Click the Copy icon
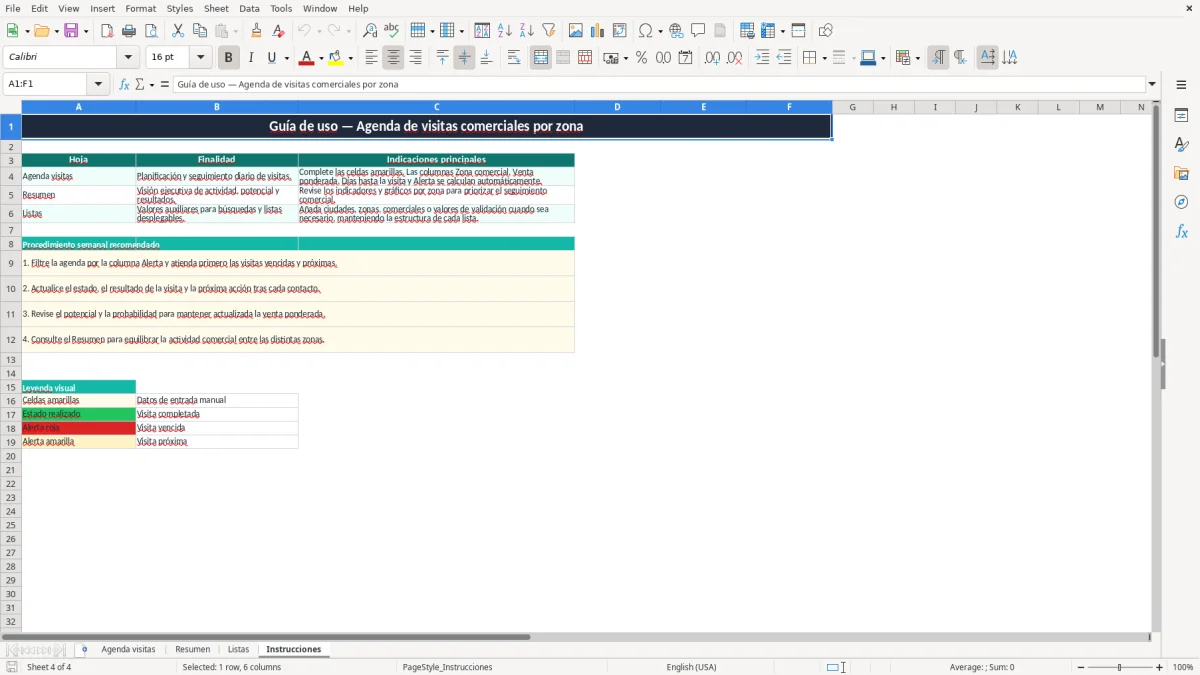 coord(200,31)
